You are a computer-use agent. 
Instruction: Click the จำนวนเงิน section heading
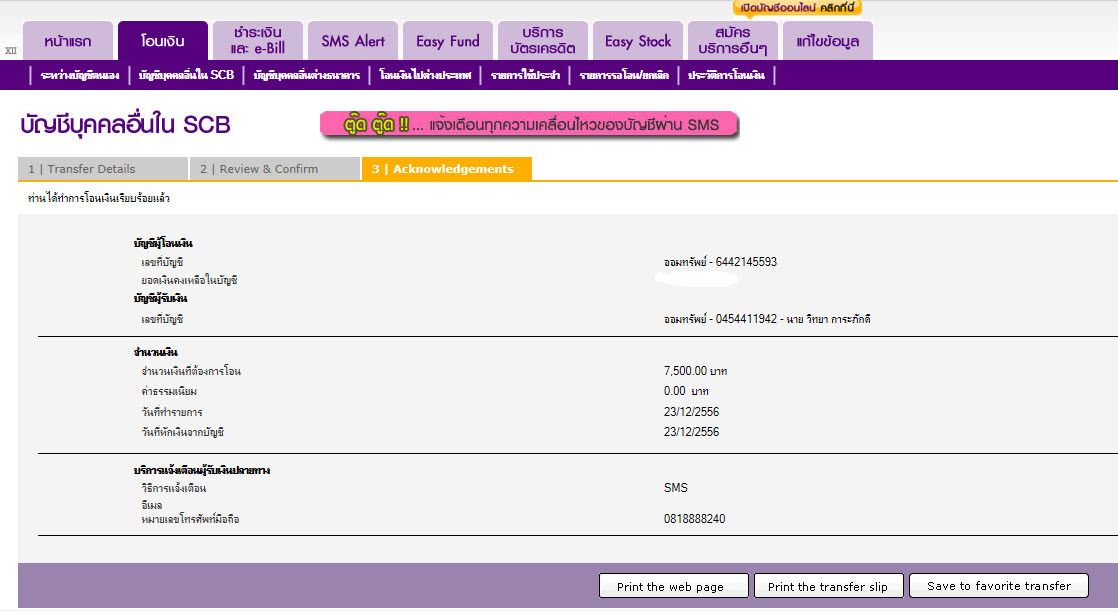pyautogui.click(x=155, y=352)
